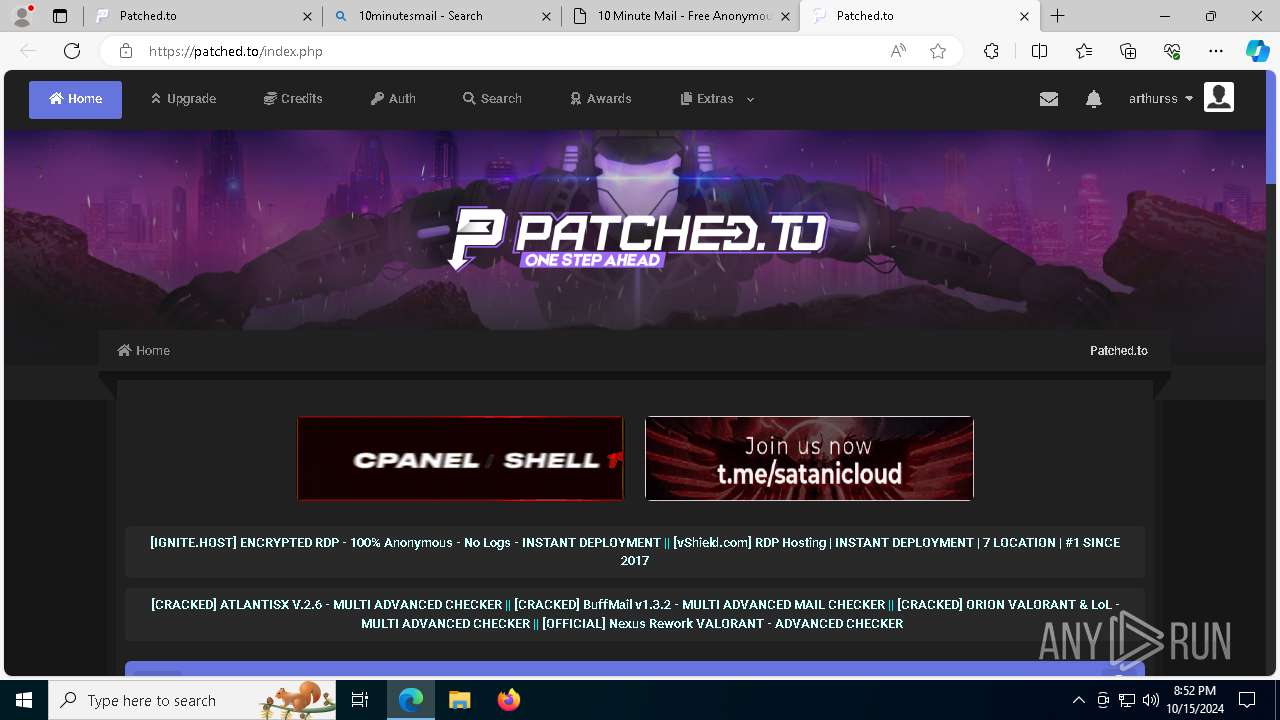The image size is (1280, 720).
Task: Open the site Search menu item
Action: pos(492,99)
